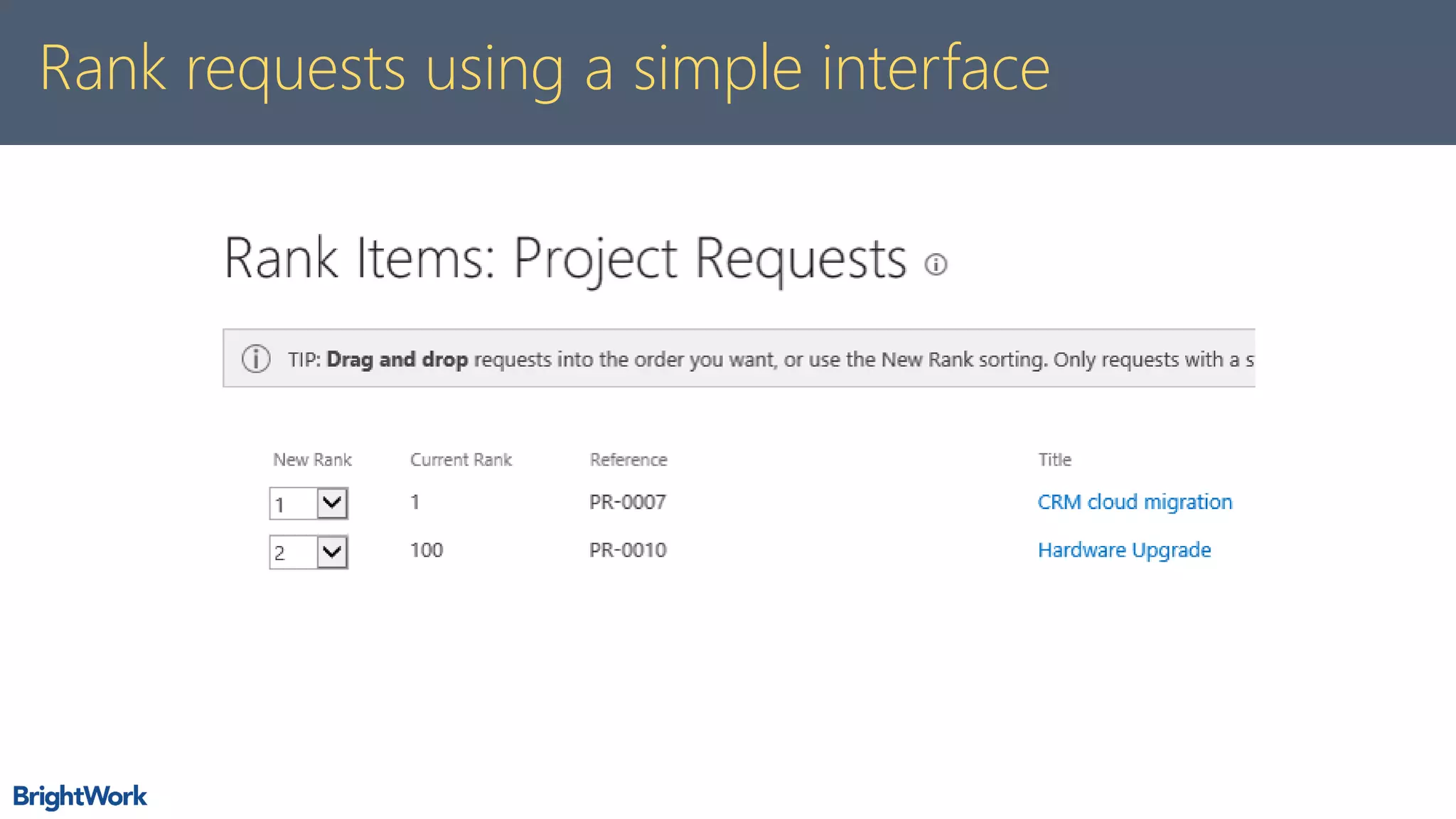The height and width of the screenshot is (819, 1456).
Task: Sort by the New Rank column header
Action: [x=312, y=460]
